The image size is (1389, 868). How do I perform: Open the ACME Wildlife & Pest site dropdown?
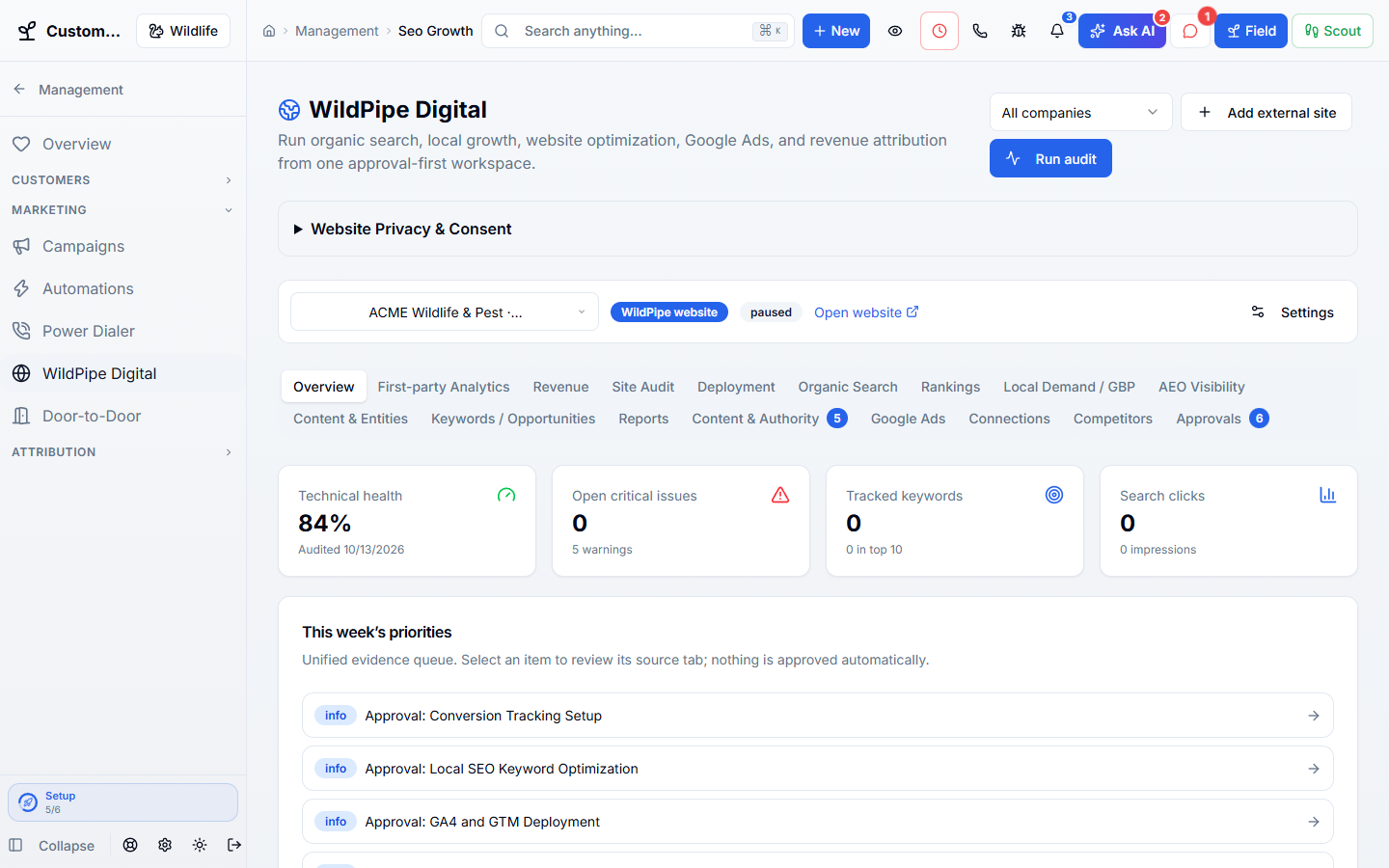(x=445, y=312)
